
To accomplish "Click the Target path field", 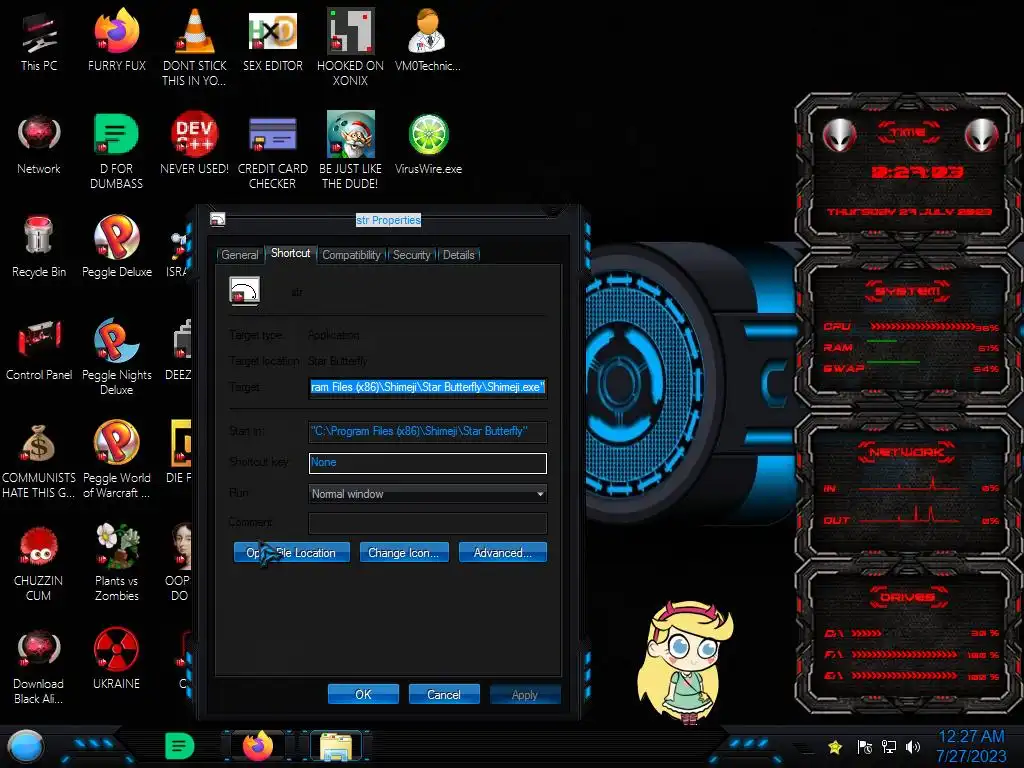I will point(428,387).
